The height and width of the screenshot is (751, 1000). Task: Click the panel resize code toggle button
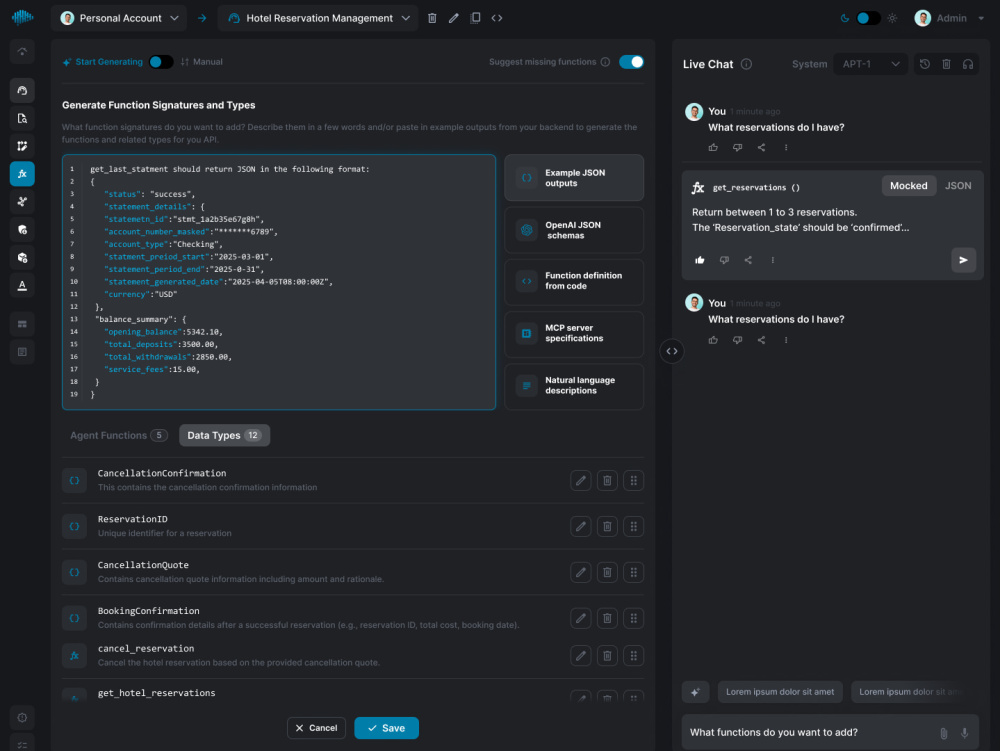coord(672,351)
